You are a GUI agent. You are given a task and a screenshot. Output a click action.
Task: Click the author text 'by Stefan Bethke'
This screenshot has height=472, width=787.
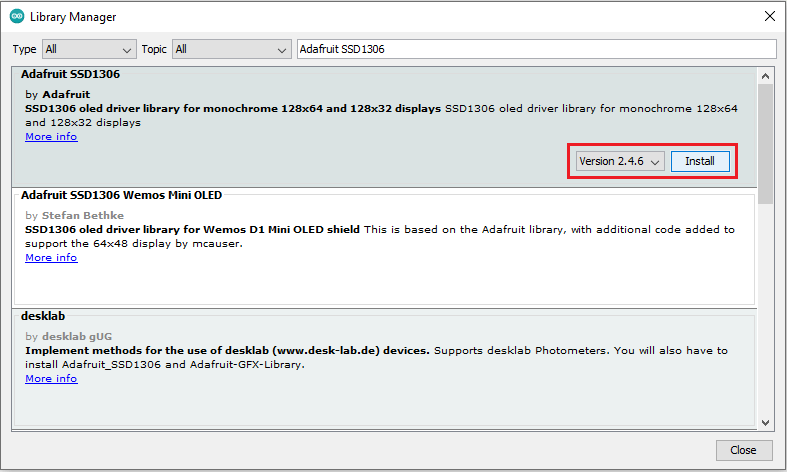tap(74, 215)
